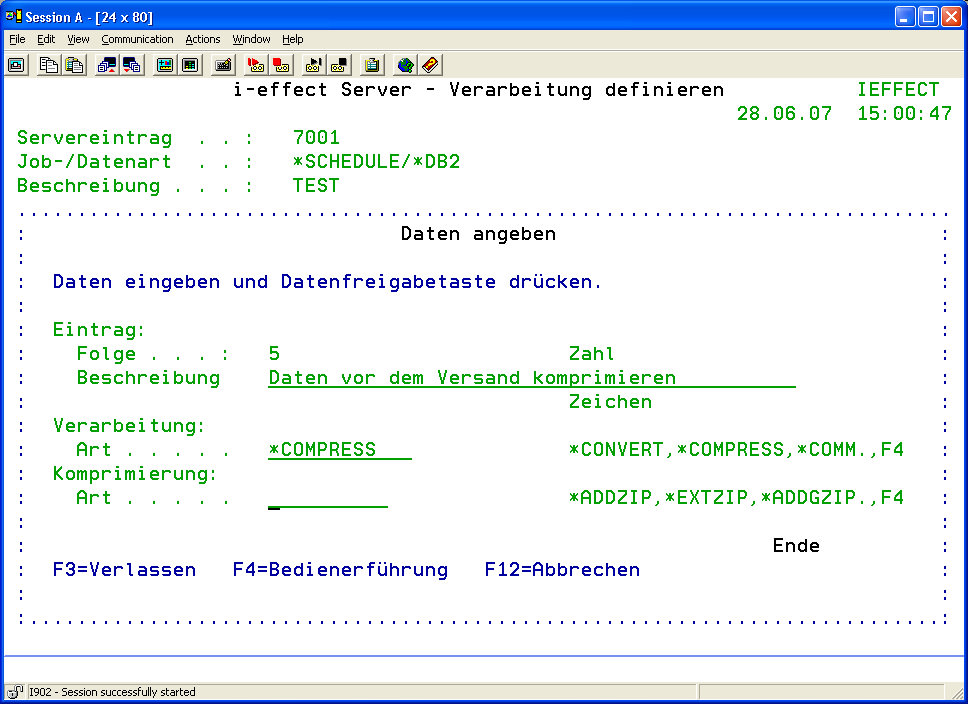Focus the Verarbeitung Art field with *COMPRESS
The height and width of the screenshot is (704, 968).
click(340, 450)
